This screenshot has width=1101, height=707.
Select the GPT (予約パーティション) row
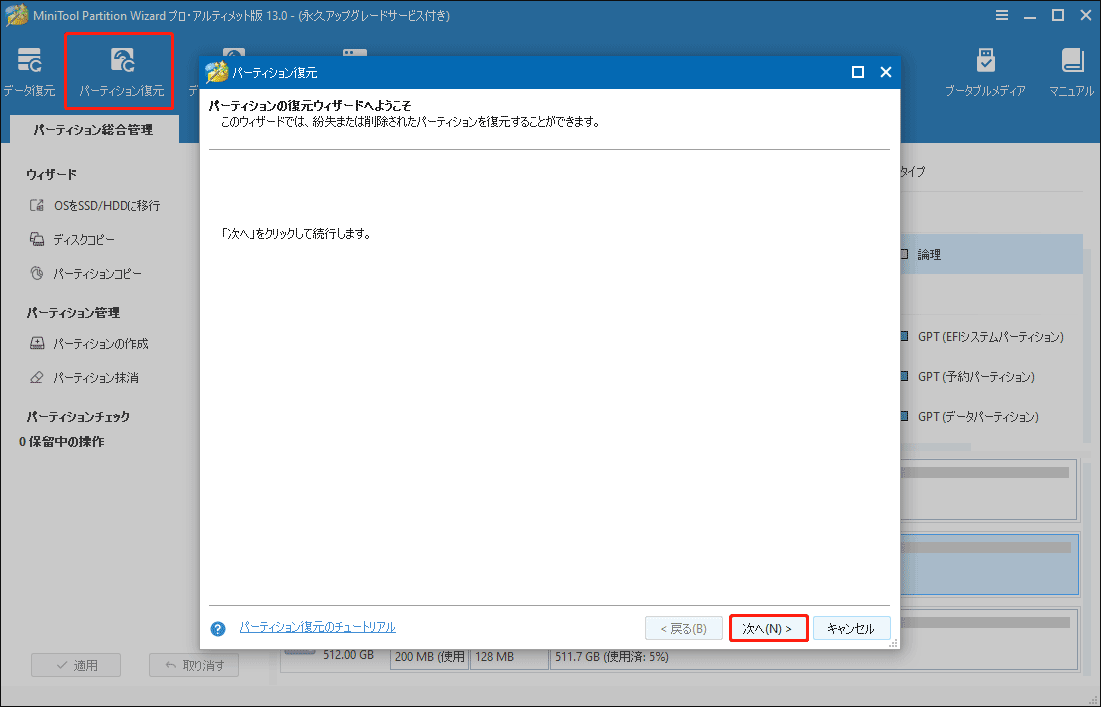[x=991, y=377]
